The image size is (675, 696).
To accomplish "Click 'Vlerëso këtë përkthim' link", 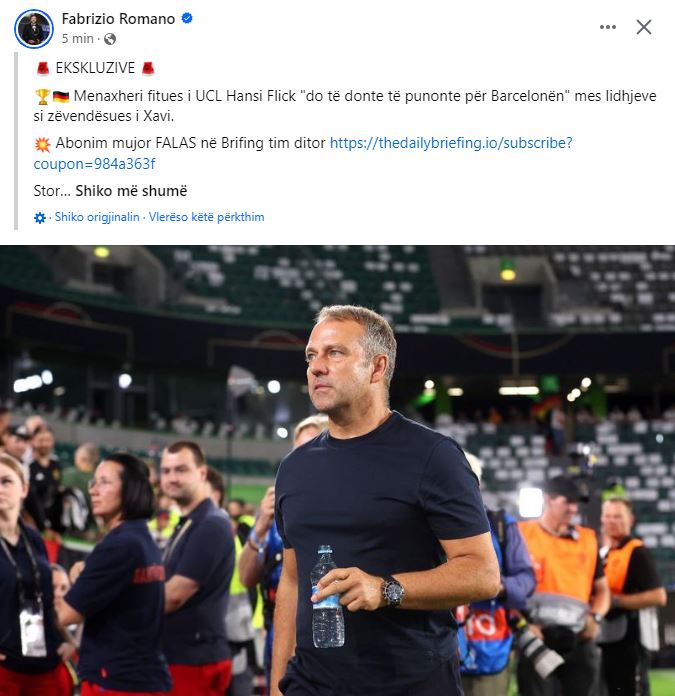I will point(207,217).
